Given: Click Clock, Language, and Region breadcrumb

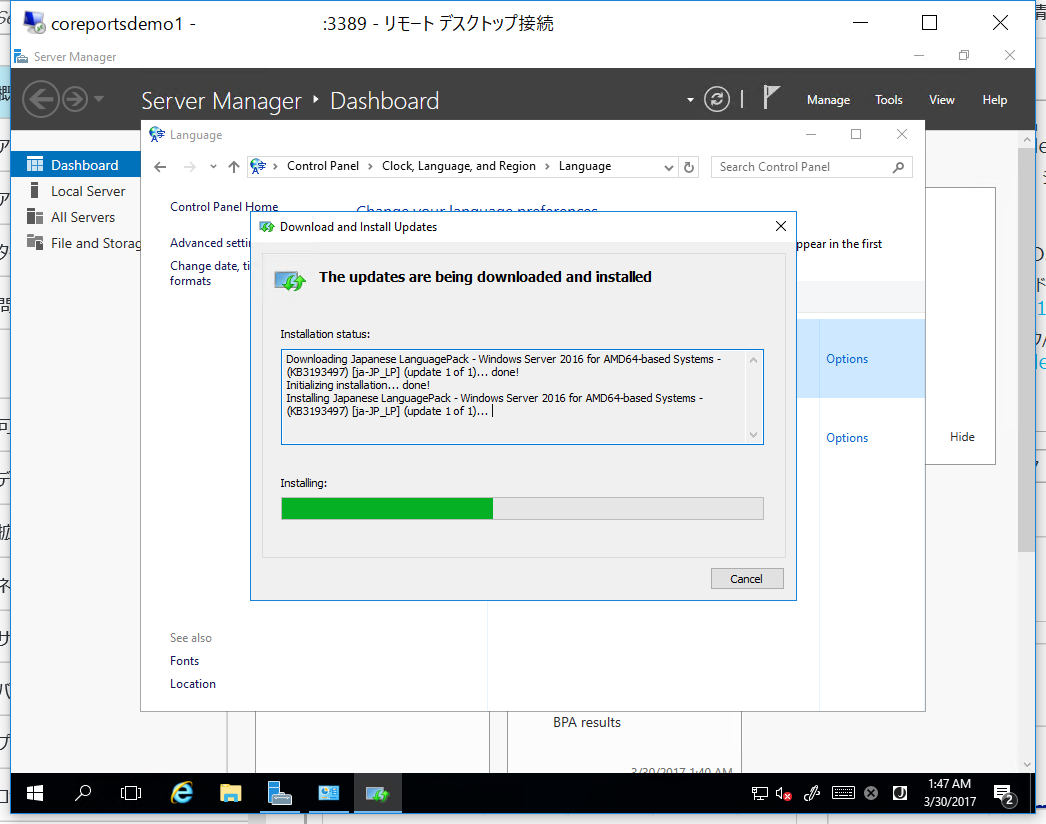Looking at the screenshot, I should (x=459, y=166).
